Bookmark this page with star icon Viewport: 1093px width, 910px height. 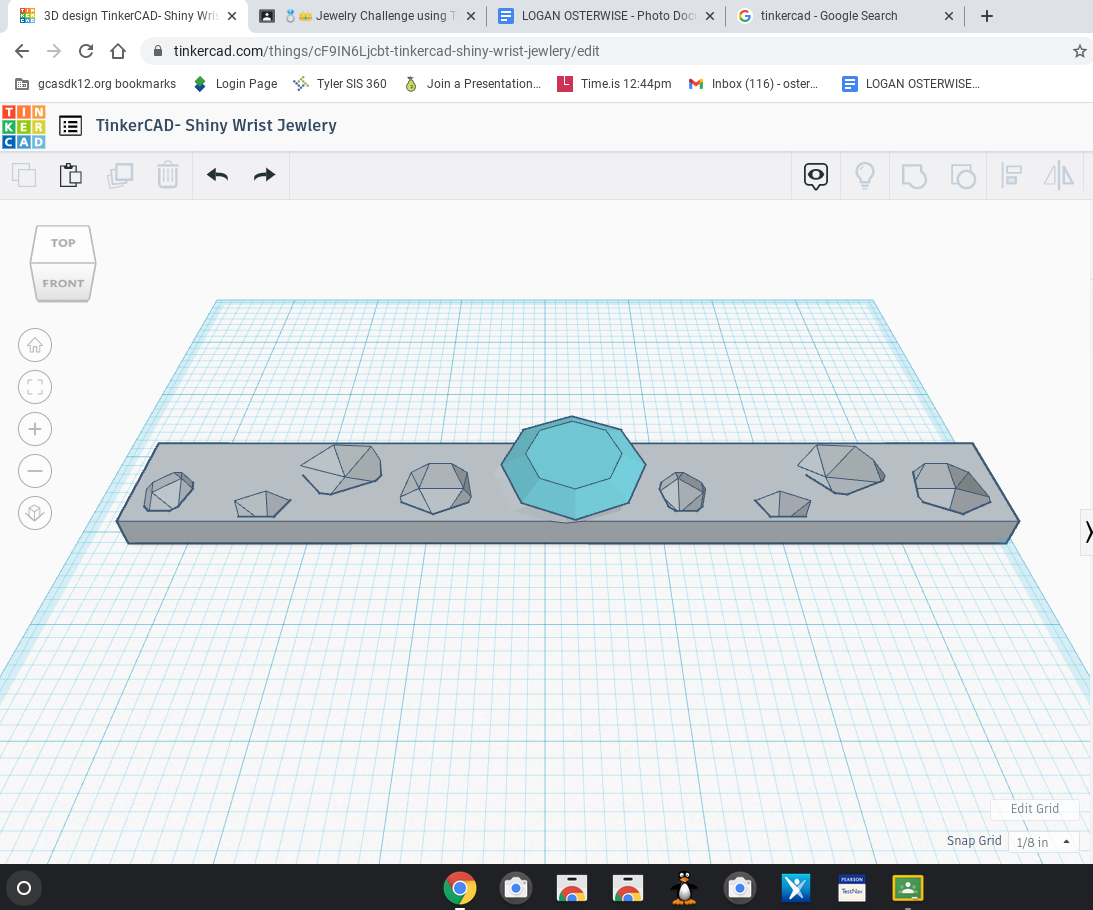pos(1079,51)
